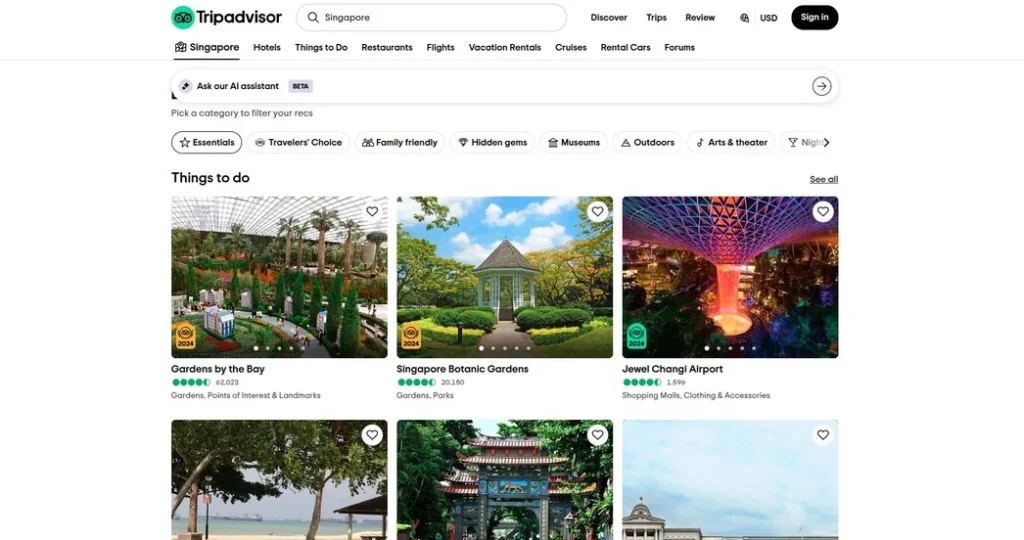Click the Travelers' Choice 2024 badge on Gardens by the Bay
Screen dimensions: 1024x540
185,336
